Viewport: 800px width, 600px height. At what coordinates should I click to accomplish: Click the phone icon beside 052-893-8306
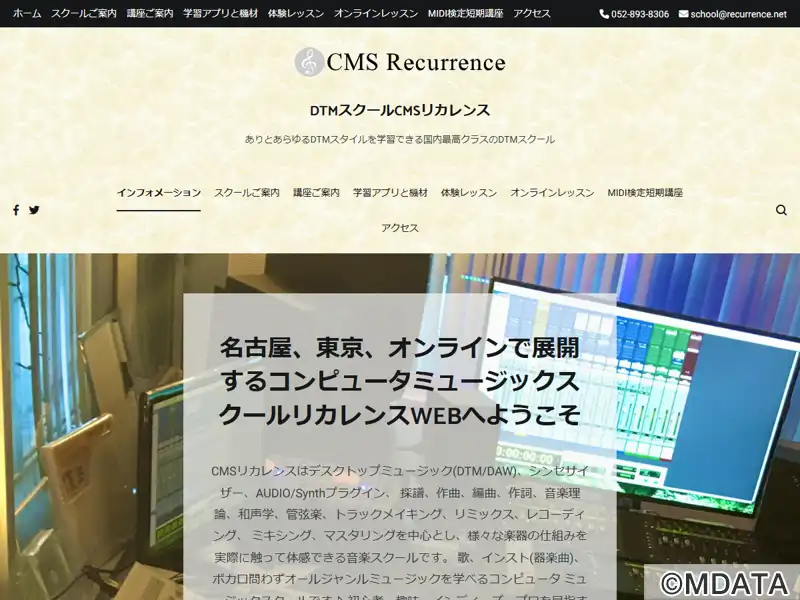click(604, 14)
